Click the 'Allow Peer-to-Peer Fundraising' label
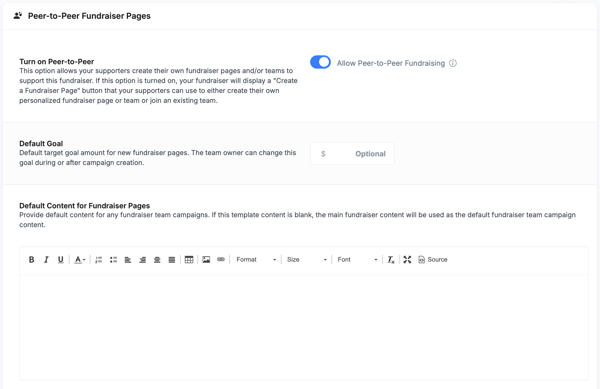The image size is (600, 389). pos(391,63)
